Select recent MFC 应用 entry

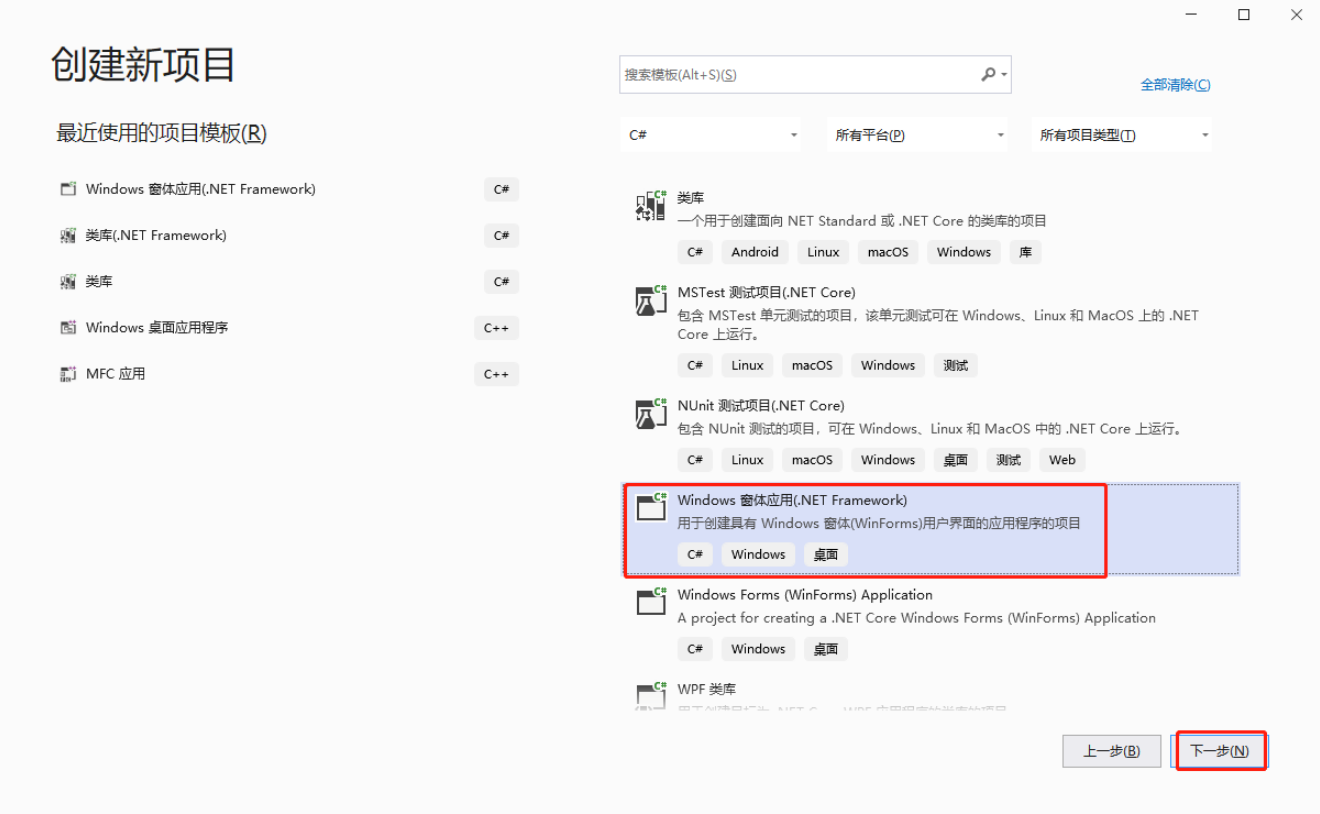click(289, 374)
